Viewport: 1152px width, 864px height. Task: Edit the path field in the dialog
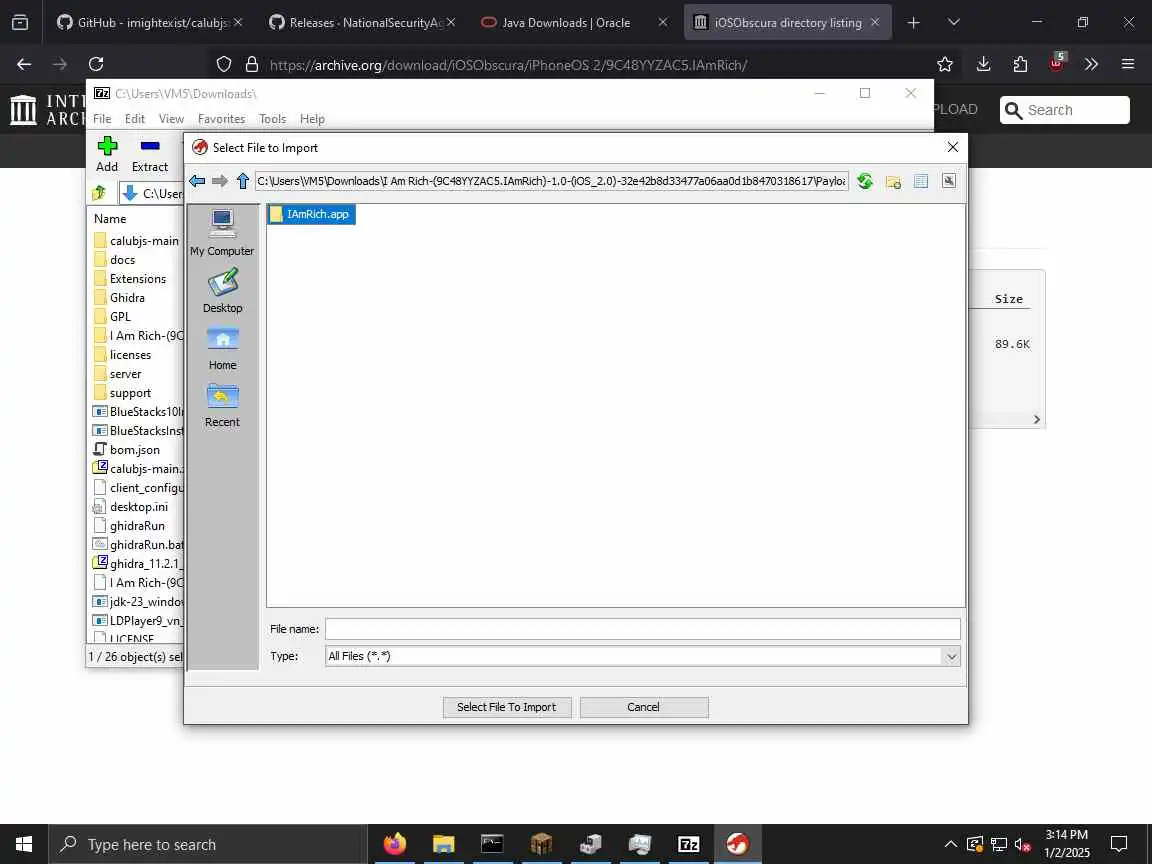[x=552, y=181]
